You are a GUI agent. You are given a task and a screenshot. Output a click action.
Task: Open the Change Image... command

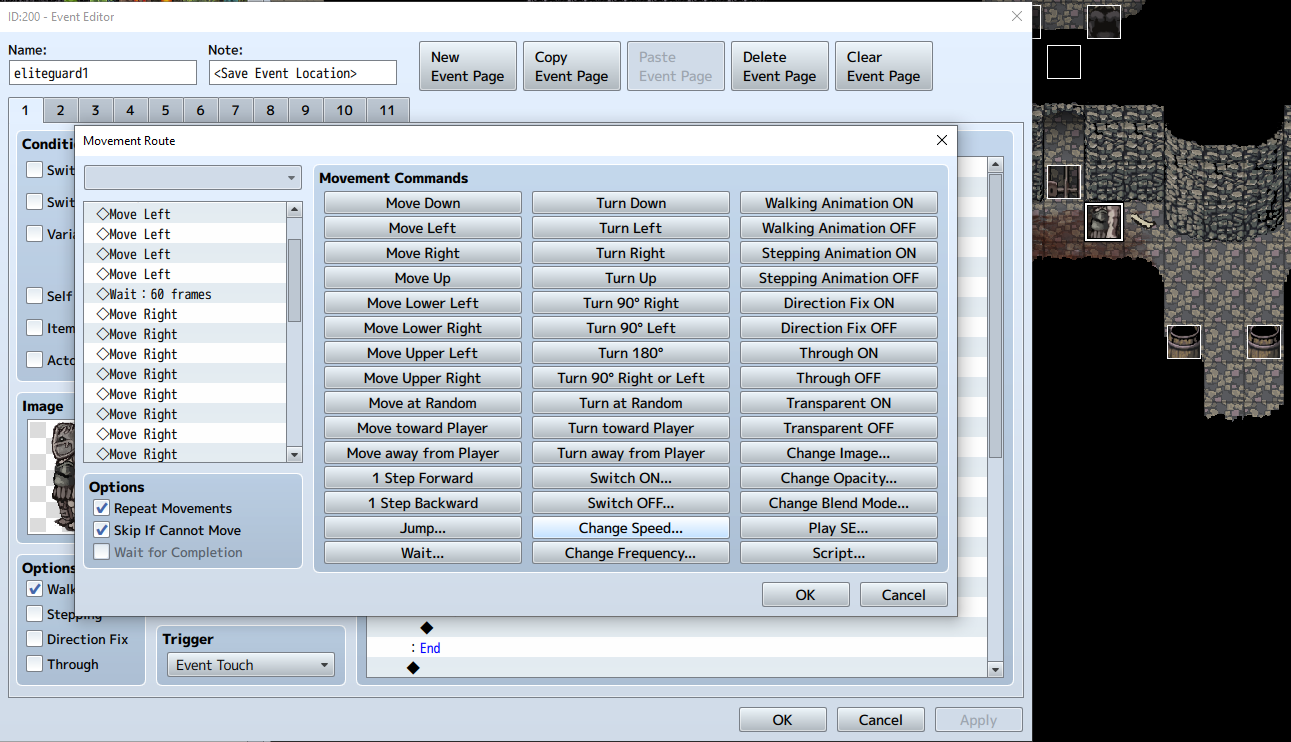pos(839,453)
